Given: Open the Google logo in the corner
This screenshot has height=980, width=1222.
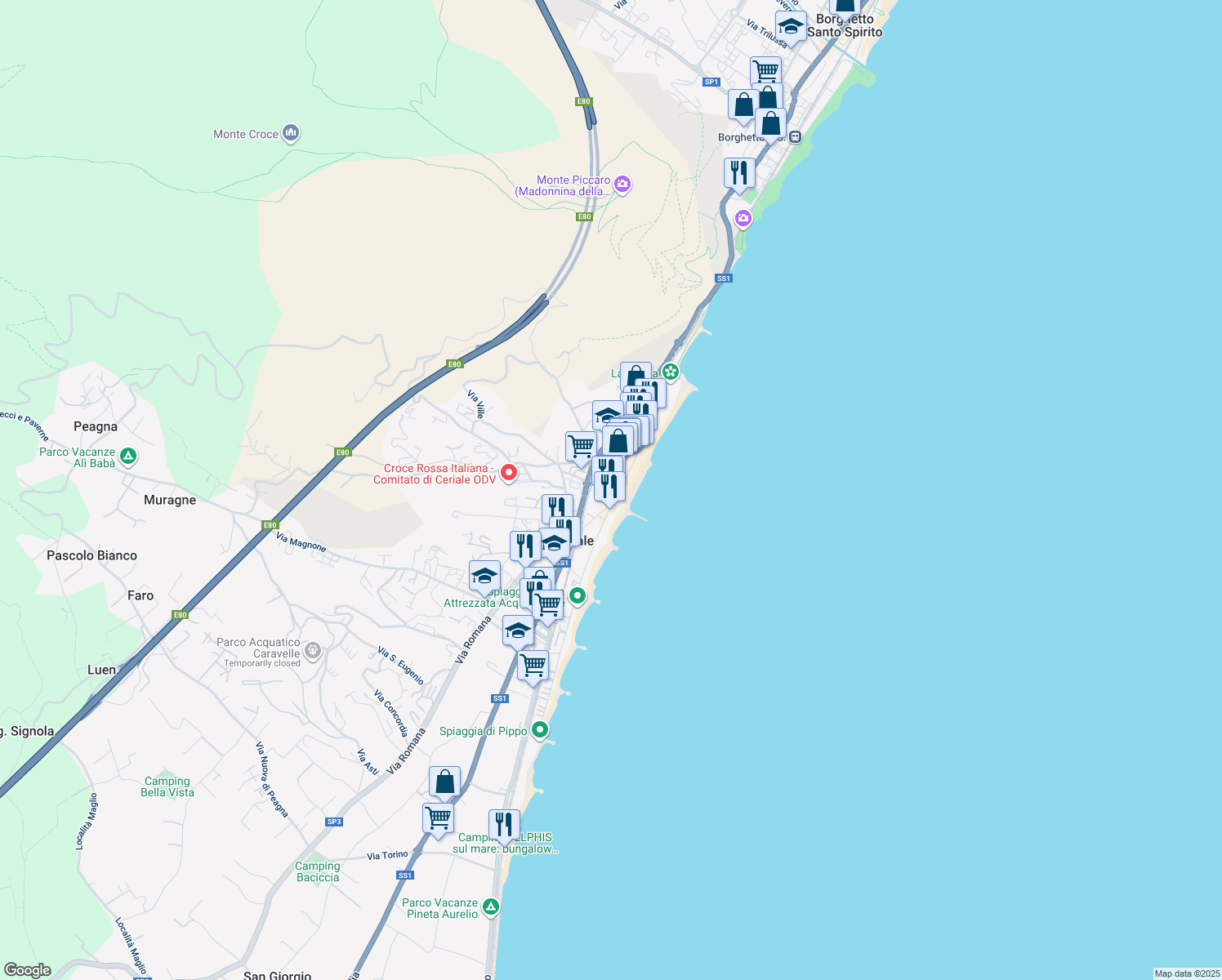Looking at the screenshot, I should (27, 969).
